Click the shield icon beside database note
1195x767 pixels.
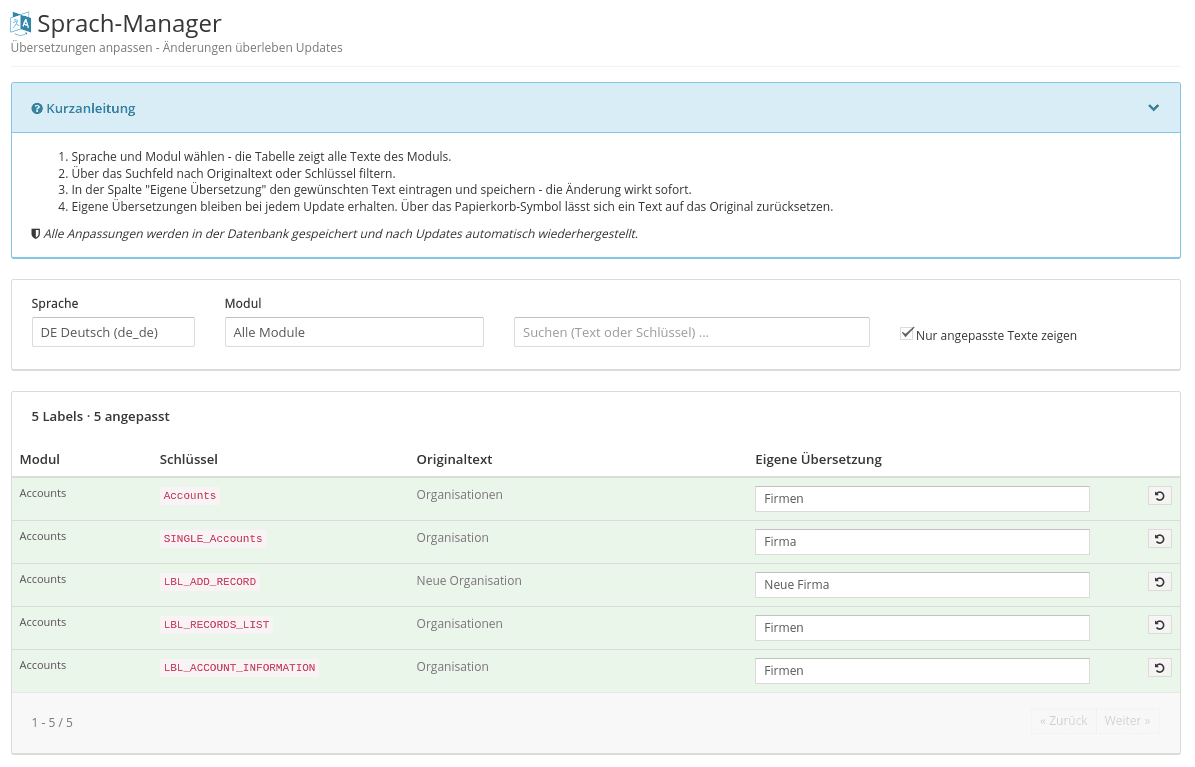click(x=35, y=234)
